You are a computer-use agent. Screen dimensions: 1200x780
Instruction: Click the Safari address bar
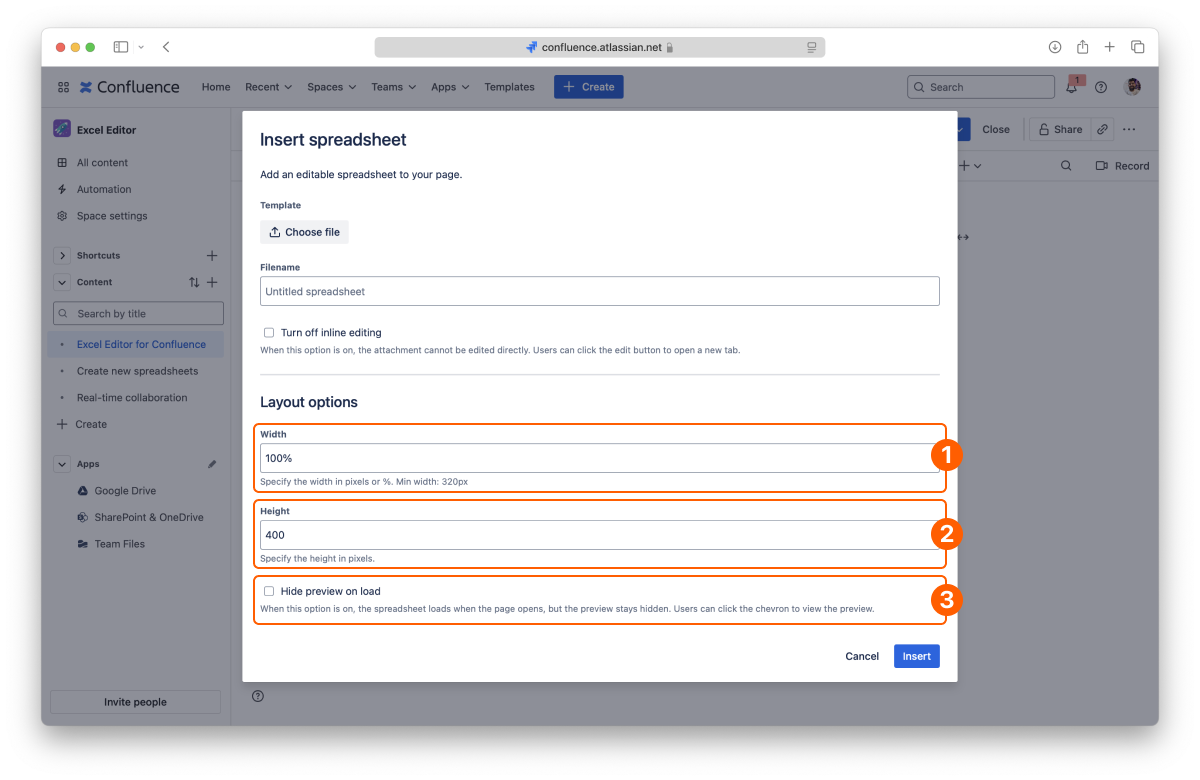[x=600, y=47]
